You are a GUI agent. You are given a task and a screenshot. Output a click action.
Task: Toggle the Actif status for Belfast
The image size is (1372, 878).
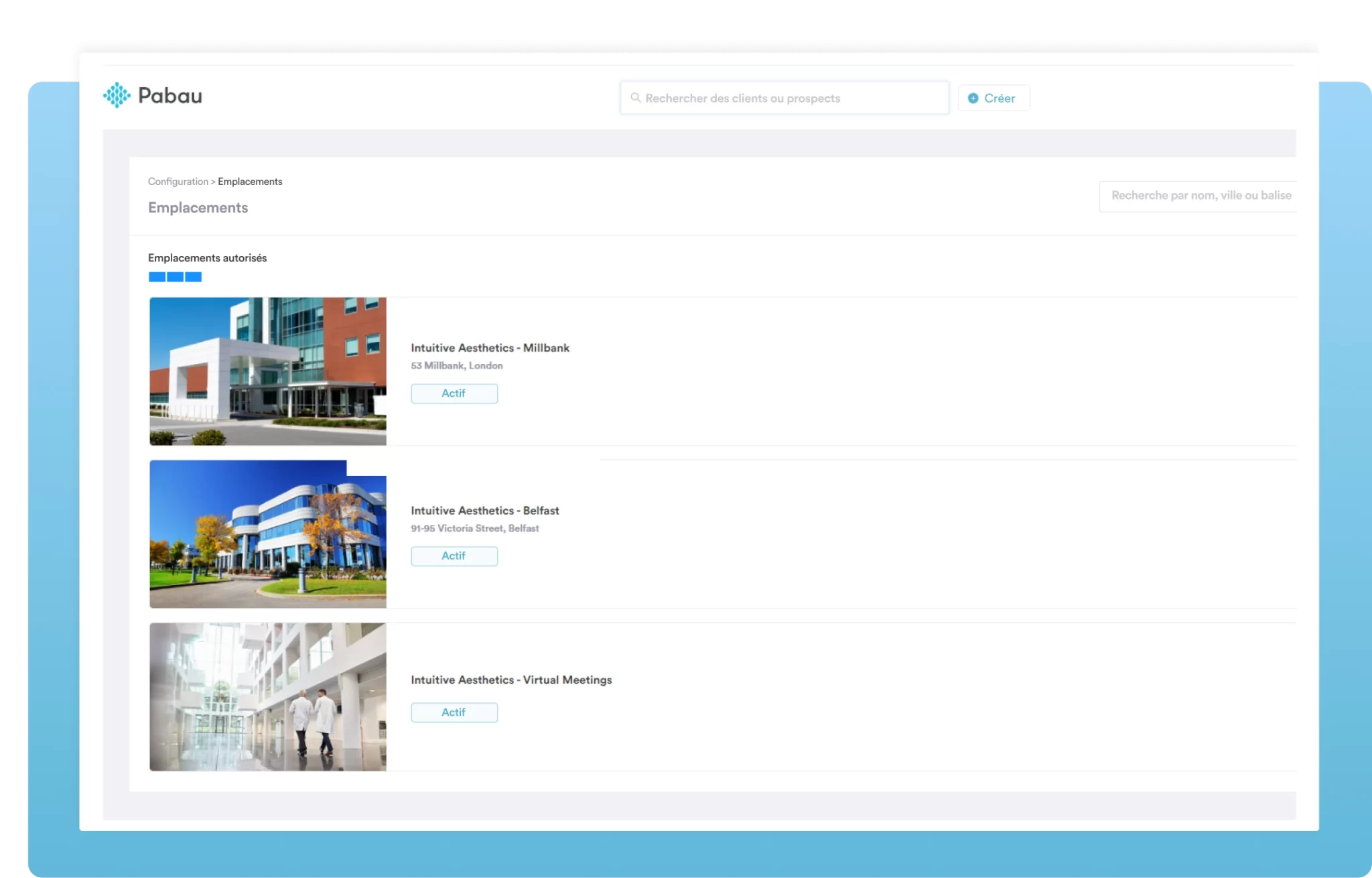(x=454, y=556)
